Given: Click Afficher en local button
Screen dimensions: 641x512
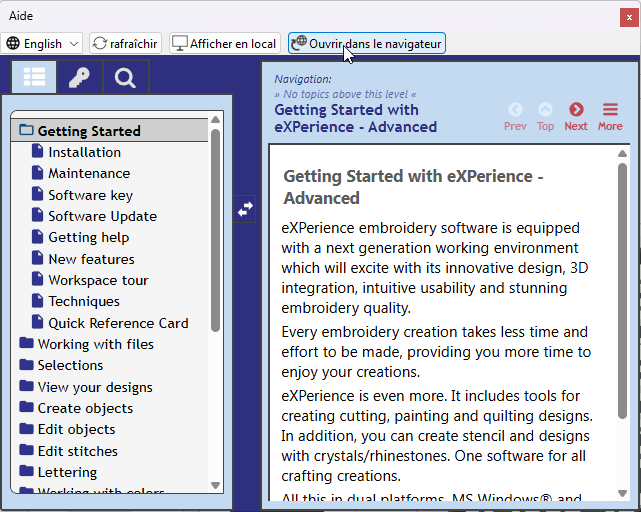Looking at the screenshot, I should point(224,43).
